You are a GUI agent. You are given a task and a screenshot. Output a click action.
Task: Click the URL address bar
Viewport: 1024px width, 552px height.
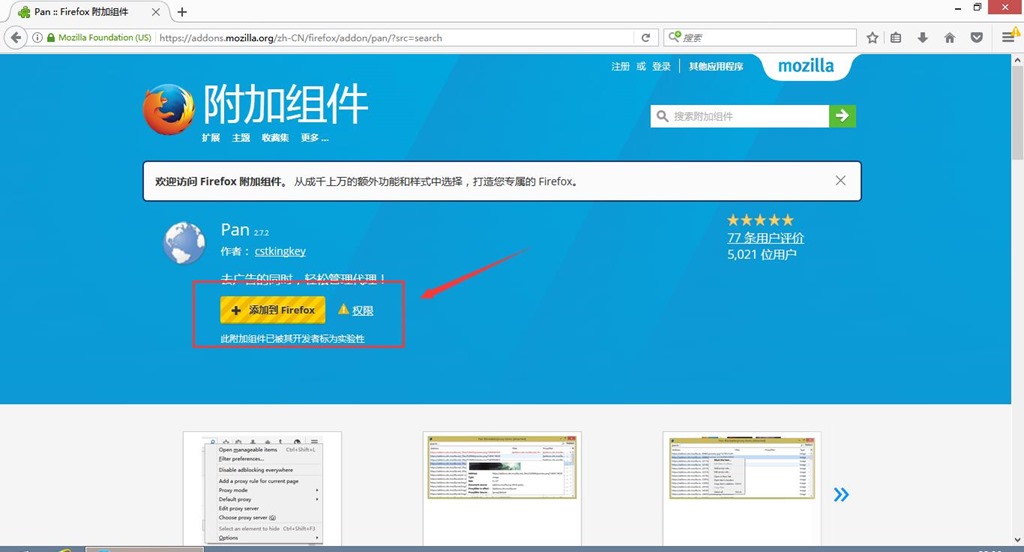(x=395, y=38)
